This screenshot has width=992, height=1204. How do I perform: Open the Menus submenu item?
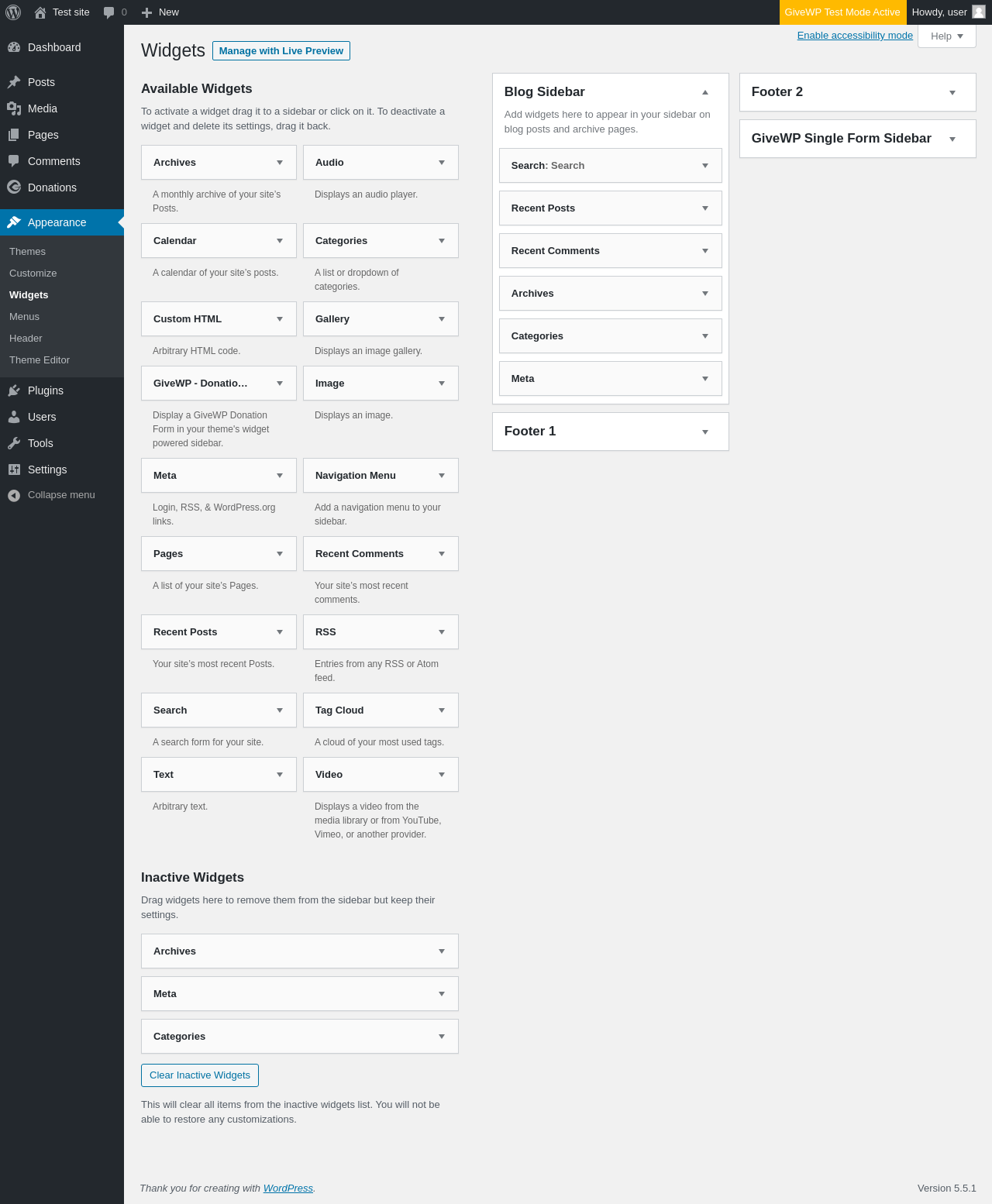[62, 317]
